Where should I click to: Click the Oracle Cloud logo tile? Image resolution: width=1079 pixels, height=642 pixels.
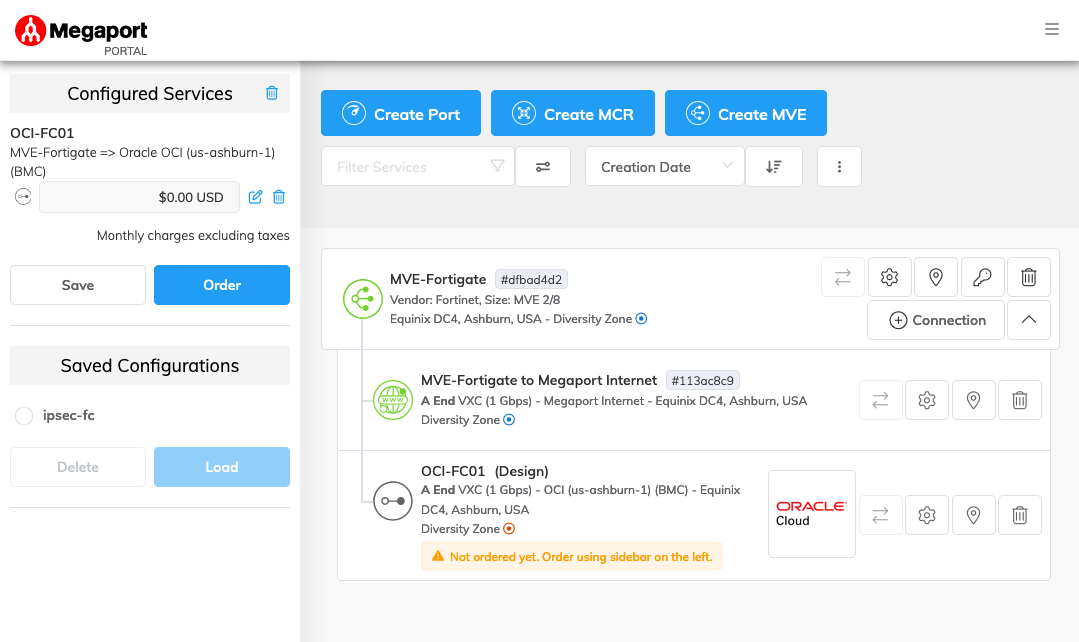812,514
